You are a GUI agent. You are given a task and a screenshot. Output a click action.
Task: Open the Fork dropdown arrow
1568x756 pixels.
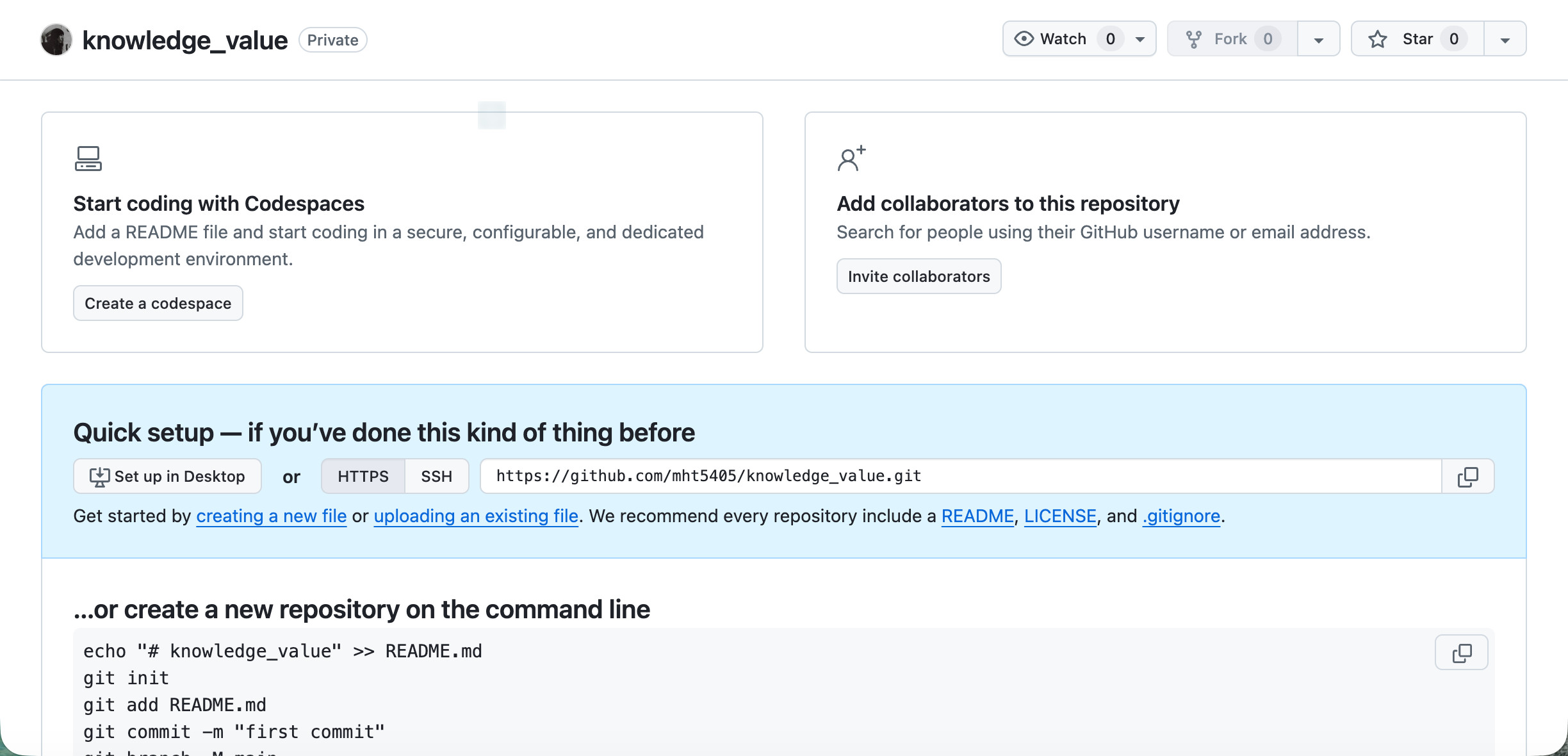(x=1319, y=40)
